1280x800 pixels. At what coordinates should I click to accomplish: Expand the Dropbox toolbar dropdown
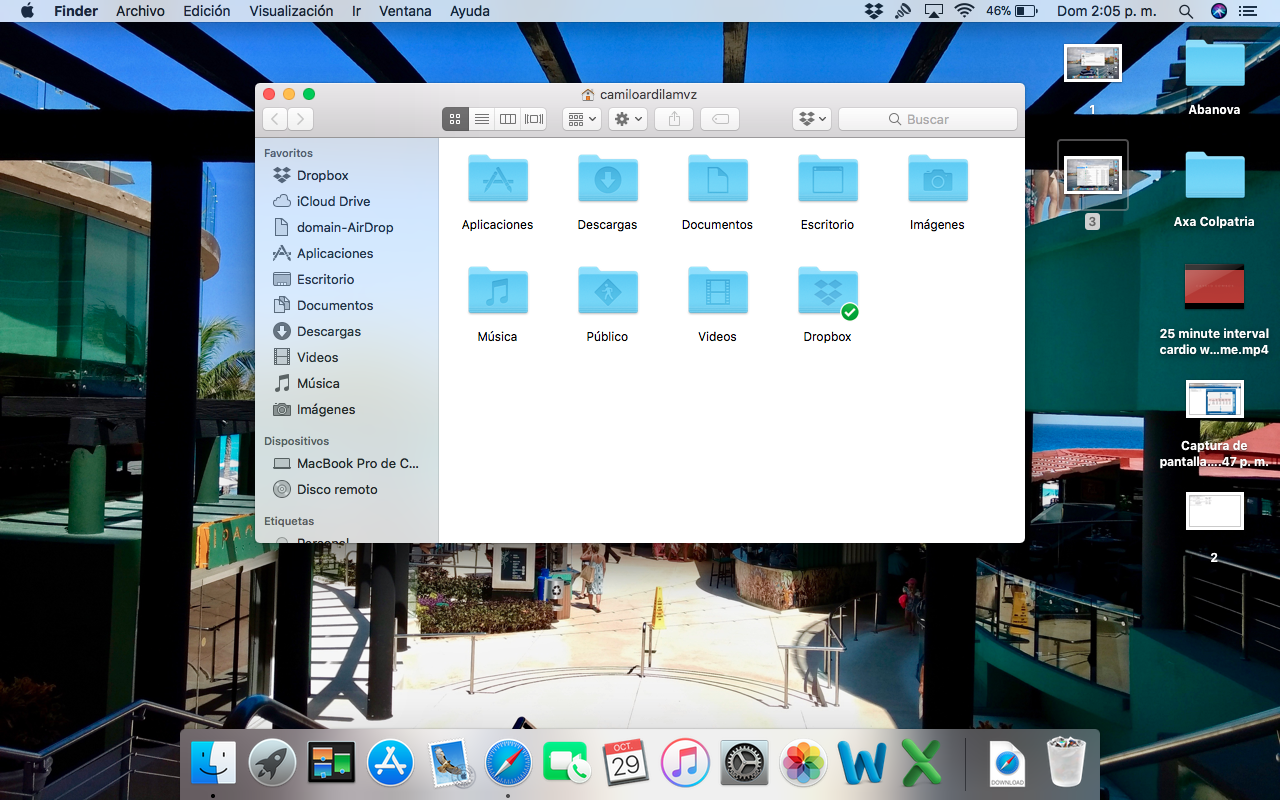point(811,119)
